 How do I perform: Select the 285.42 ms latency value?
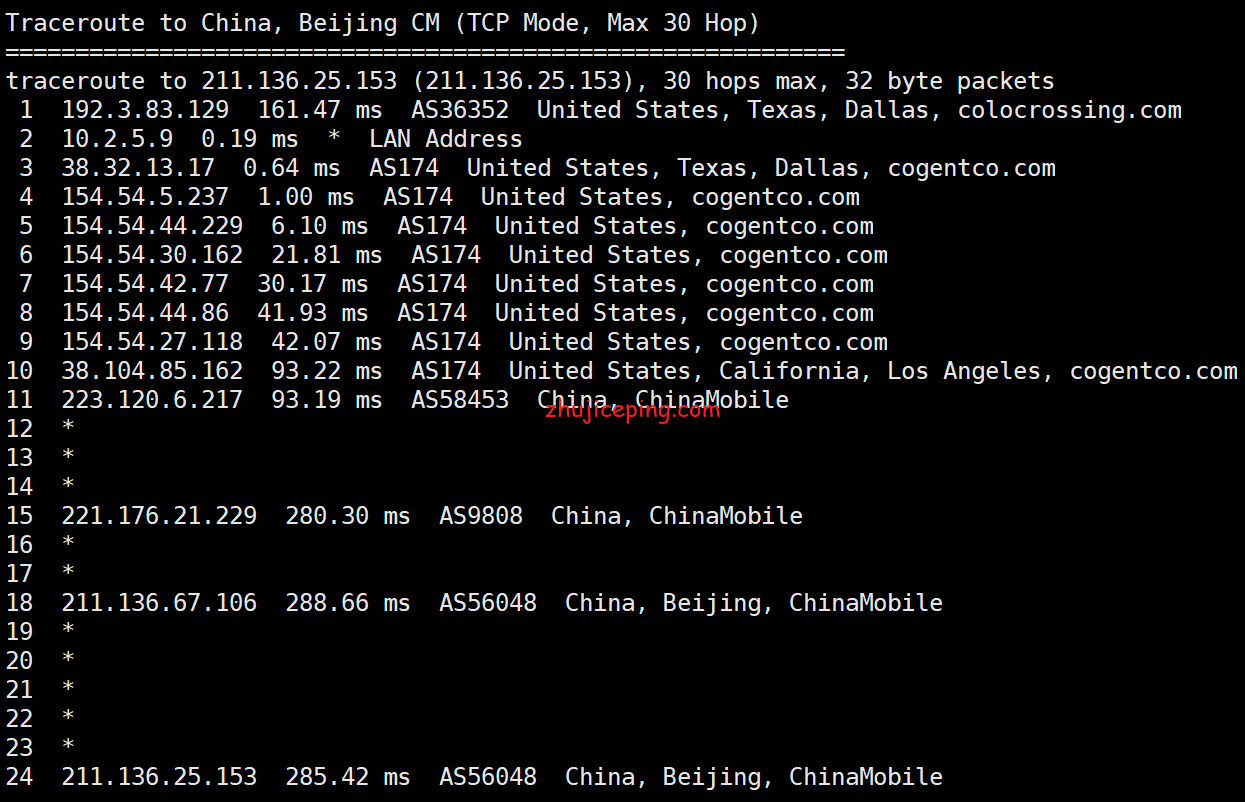point(348,777)
